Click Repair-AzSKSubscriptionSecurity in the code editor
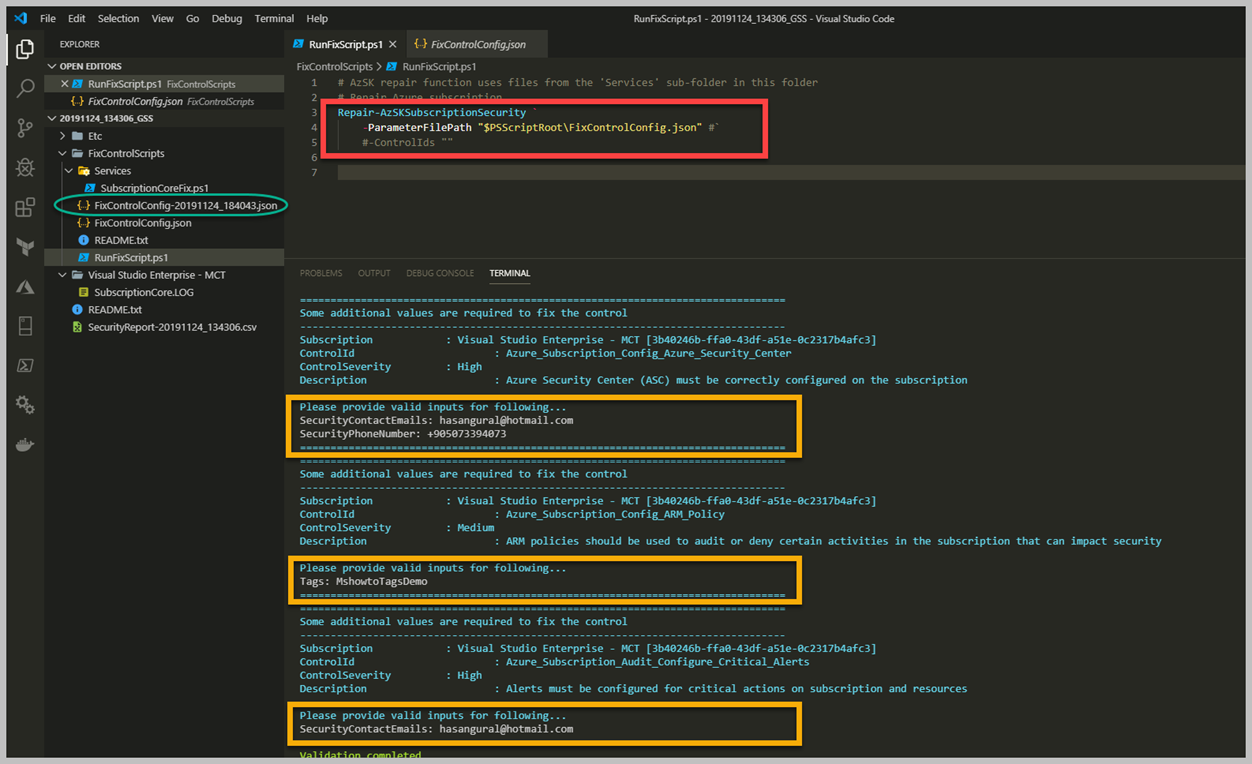 [432, 113]
